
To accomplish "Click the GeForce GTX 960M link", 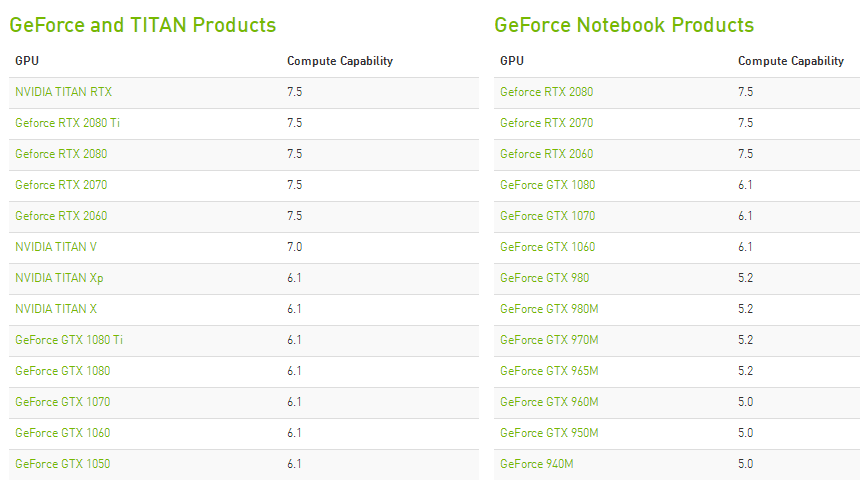I will [549, 402].
